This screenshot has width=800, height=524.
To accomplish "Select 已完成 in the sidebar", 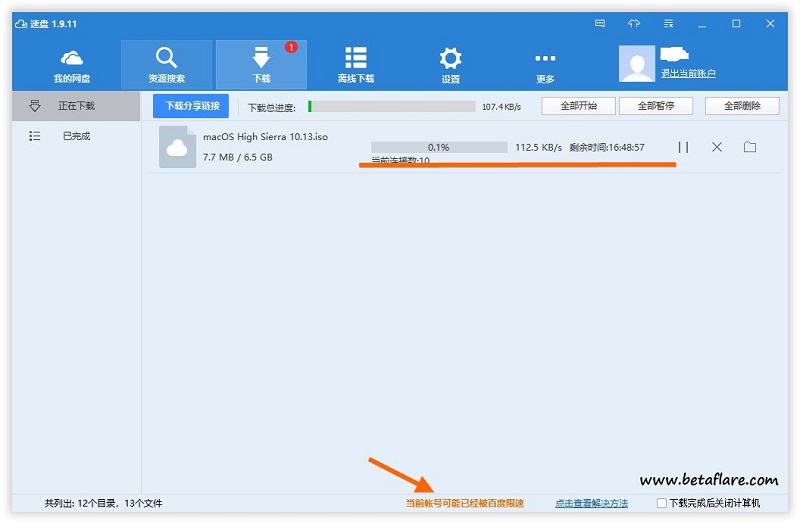I will (75, 136).
